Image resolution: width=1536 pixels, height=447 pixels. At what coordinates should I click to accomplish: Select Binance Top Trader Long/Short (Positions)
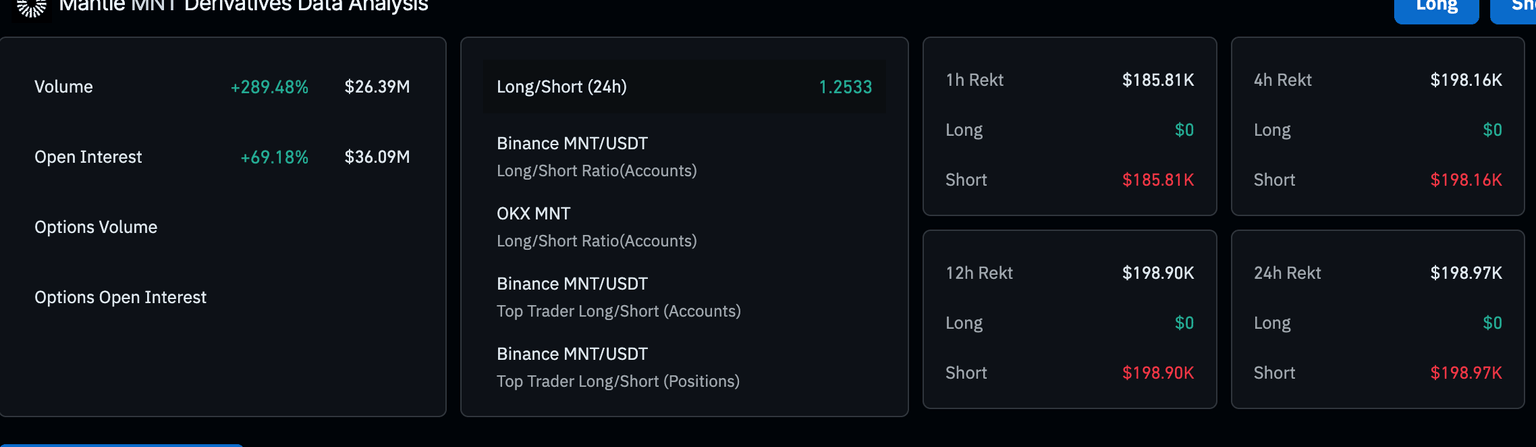618,367
